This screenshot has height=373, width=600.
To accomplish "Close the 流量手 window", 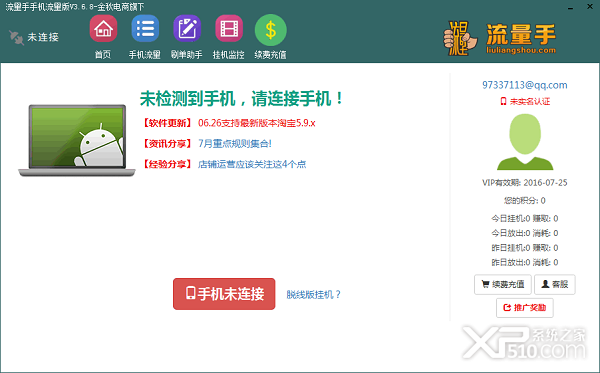I will (590, 7).
